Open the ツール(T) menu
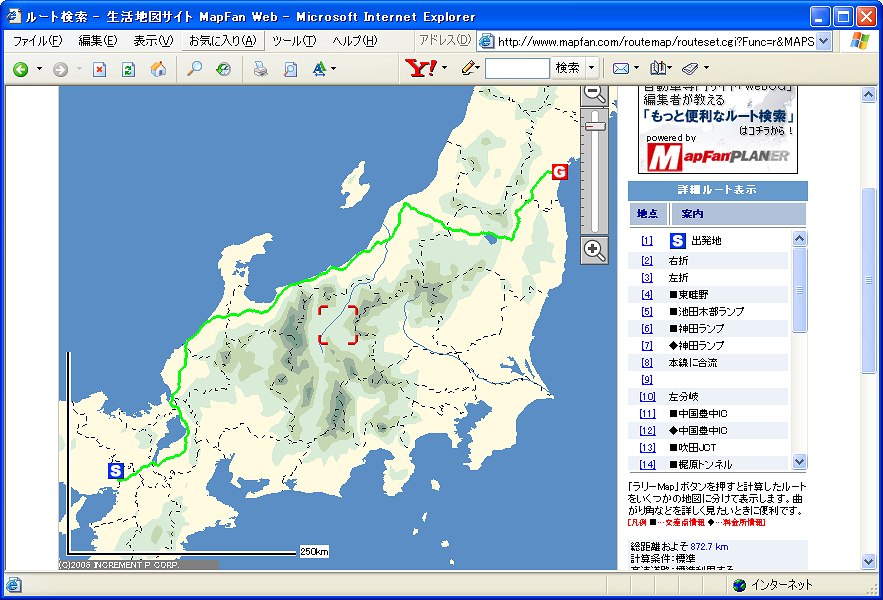The image size is (883, 600). (294, 41)
